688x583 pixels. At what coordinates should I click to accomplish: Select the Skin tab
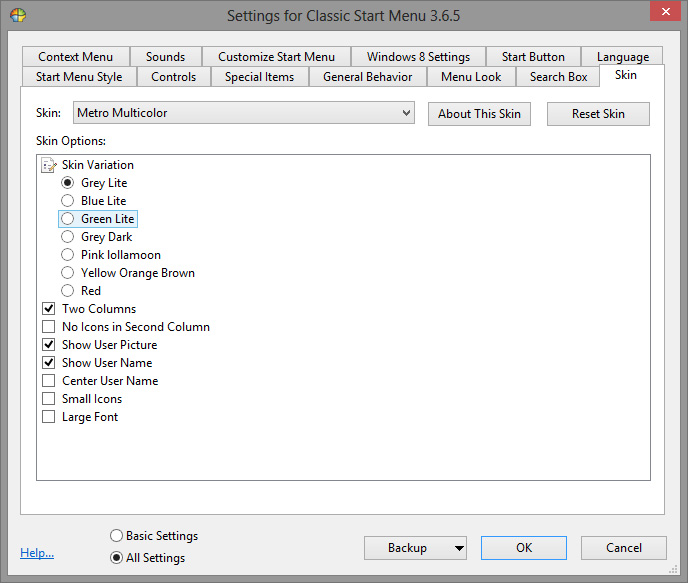(626, 75)
